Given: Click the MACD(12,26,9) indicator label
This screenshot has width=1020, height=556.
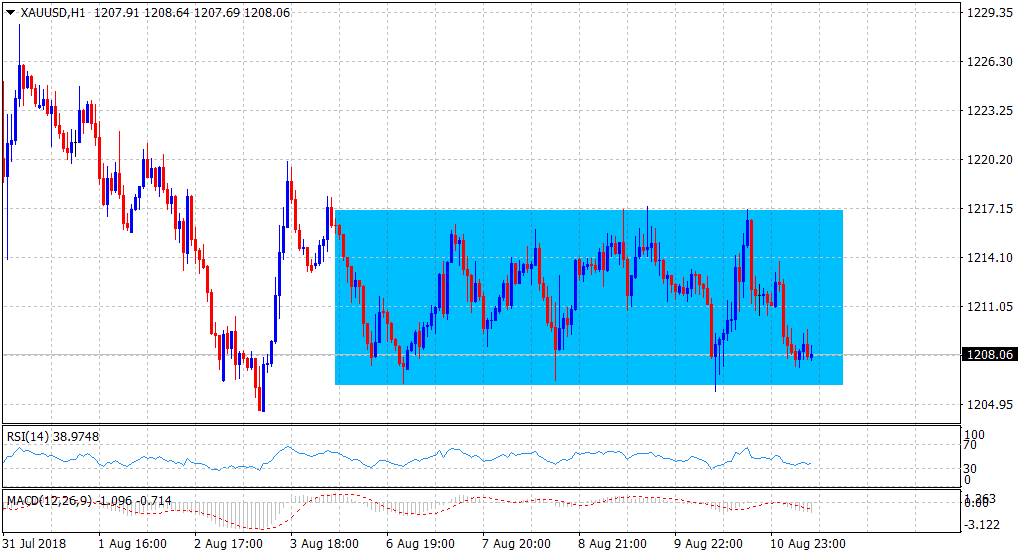Looking at the screenshot, I should pos(49,499).
